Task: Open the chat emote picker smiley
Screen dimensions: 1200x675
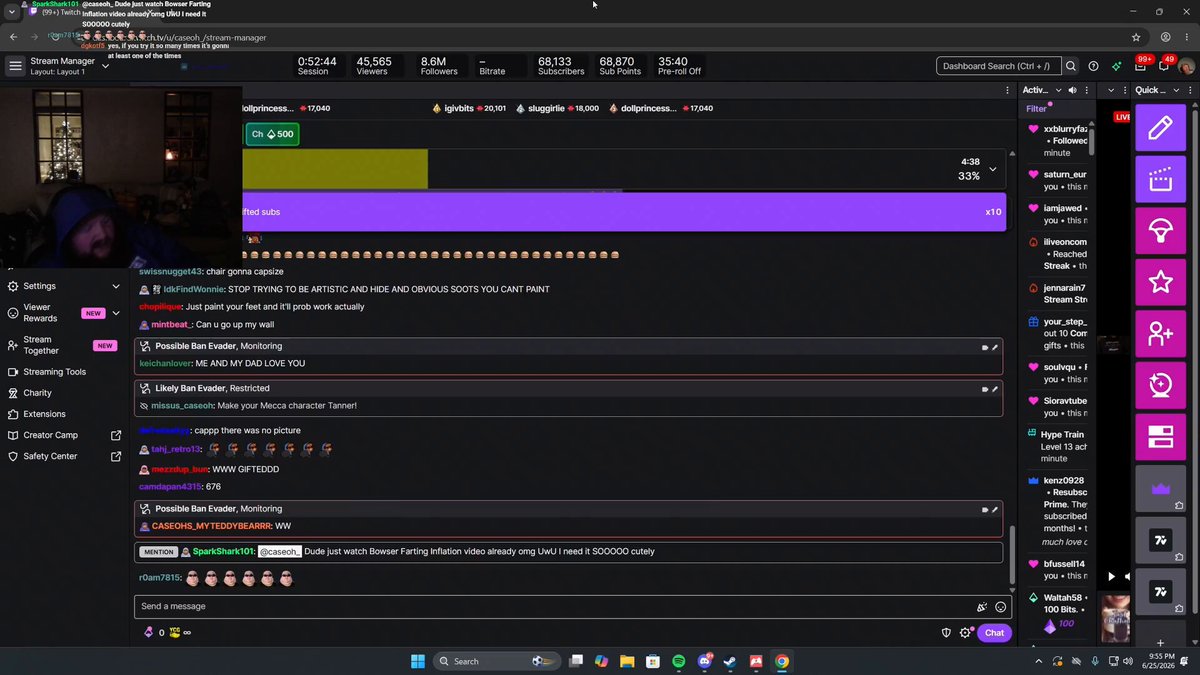Action: tap(1000, 606)
